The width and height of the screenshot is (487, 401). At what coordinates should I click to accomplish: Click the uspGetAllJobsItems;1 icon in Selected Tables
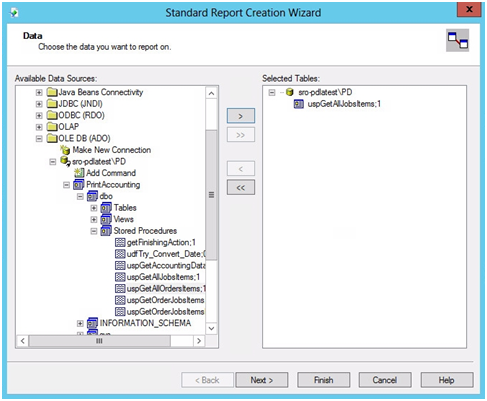pos(299,104)
